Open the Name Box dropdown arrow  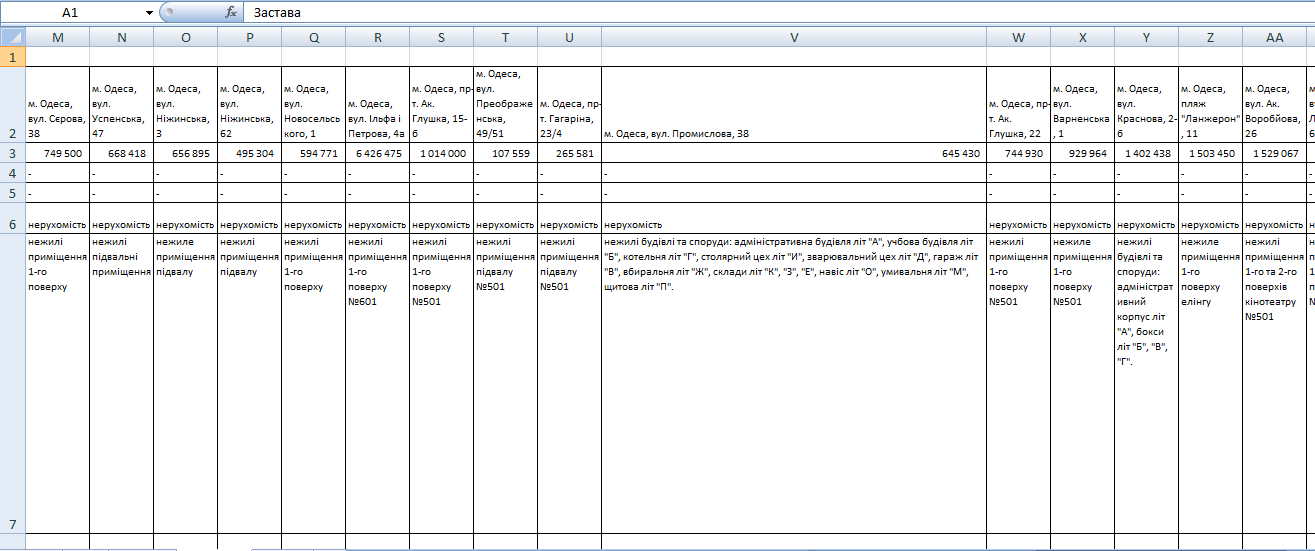(149, 13)
